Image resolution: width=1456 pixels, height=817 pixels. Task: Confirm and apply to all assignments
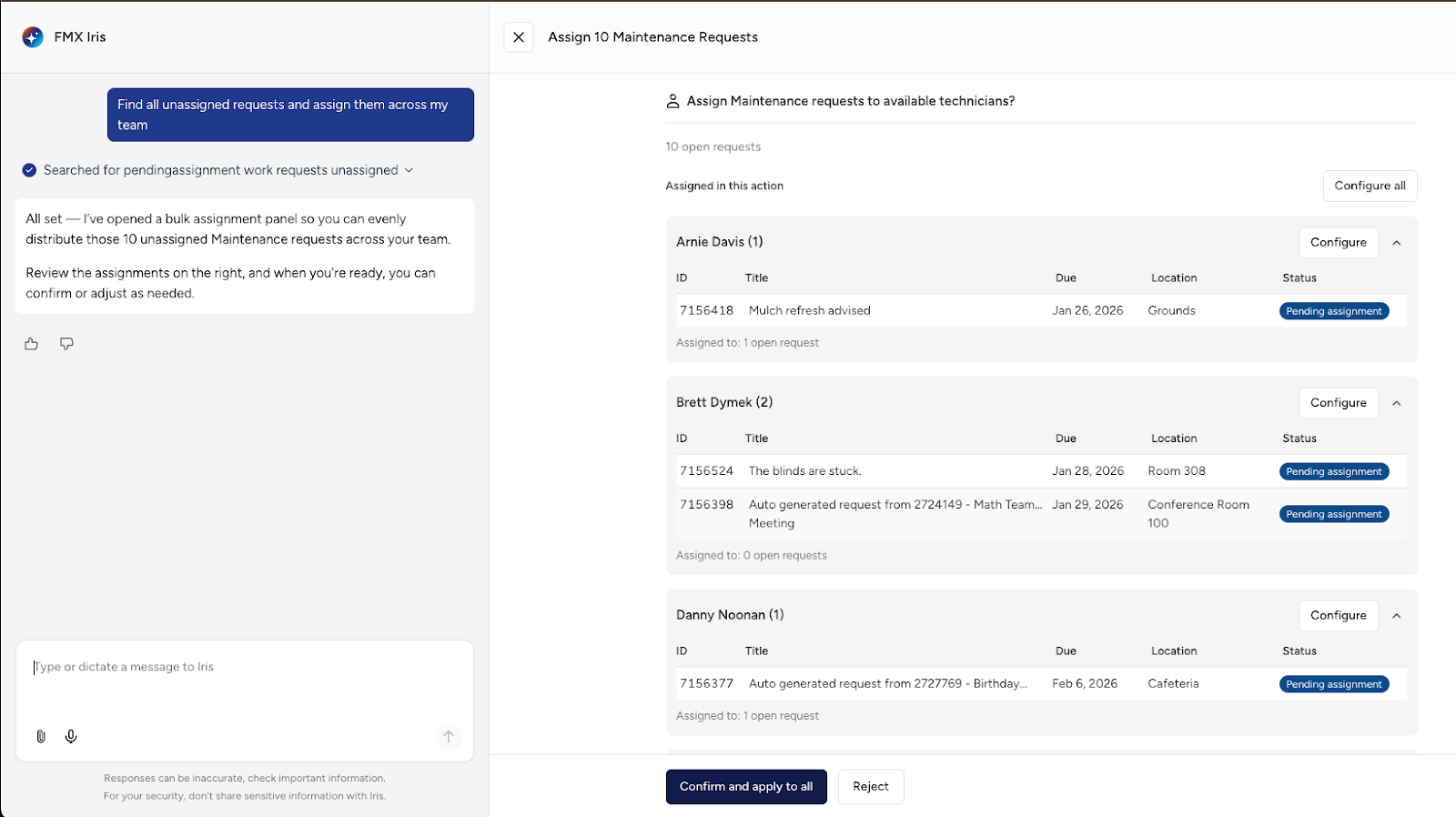(x=746, y=787)
